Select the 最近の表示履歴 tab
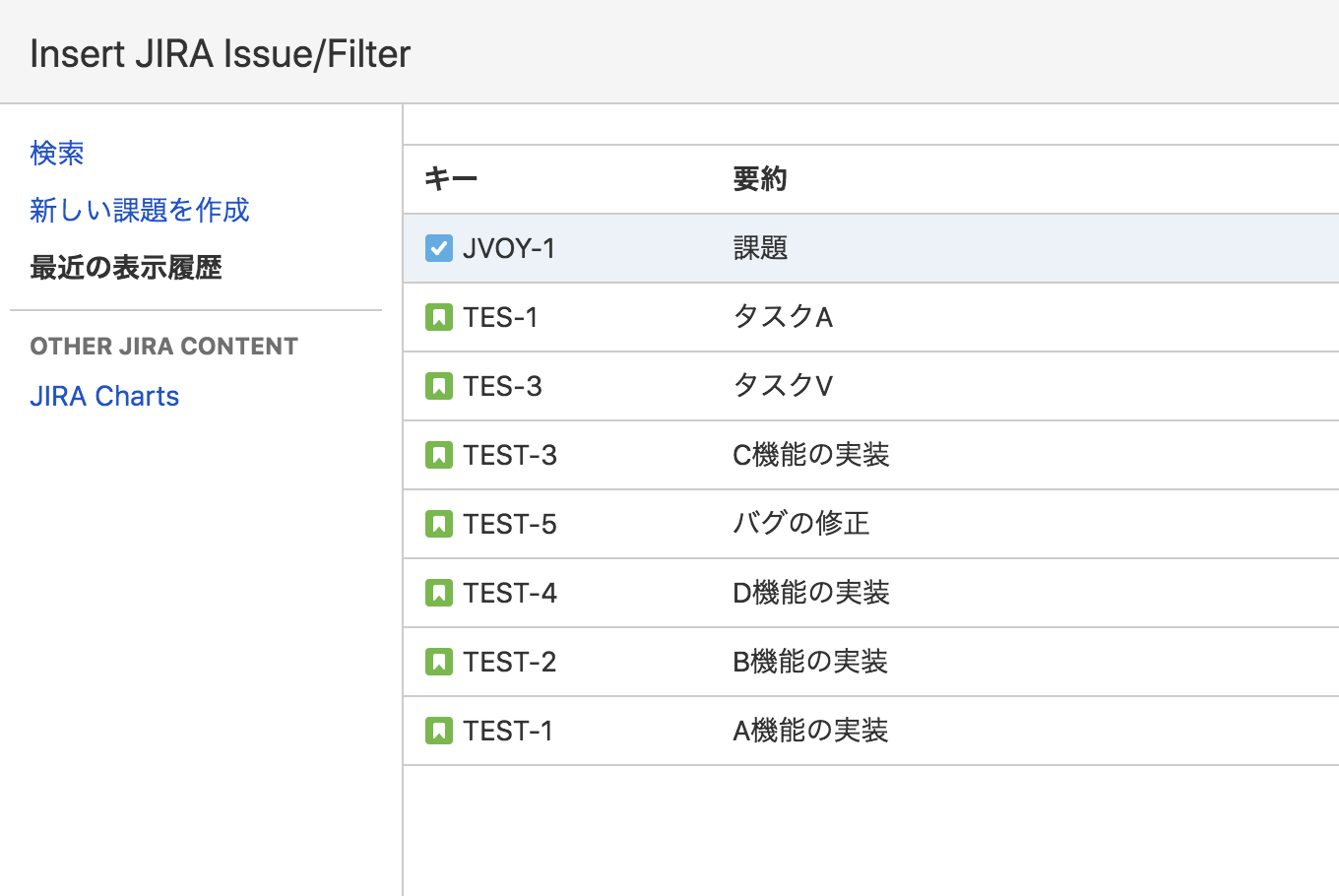Image resolution: width=1339 pixels, height=896 pixels. point(126,267)
